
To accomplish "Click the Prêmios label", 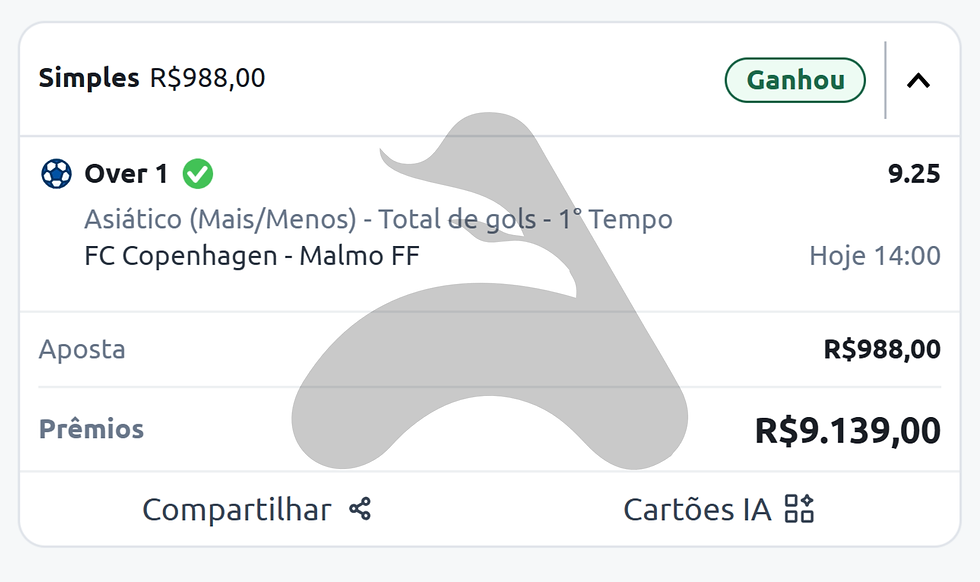I will (x=91, y=429).
